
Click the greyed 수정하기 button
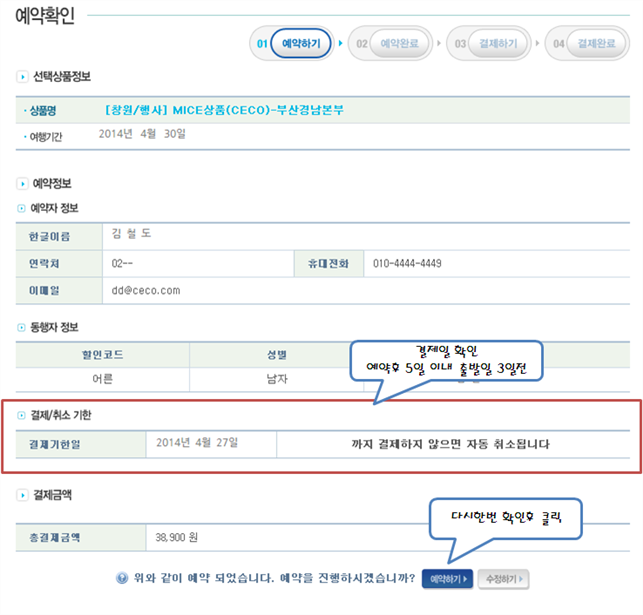pos(505,579)
